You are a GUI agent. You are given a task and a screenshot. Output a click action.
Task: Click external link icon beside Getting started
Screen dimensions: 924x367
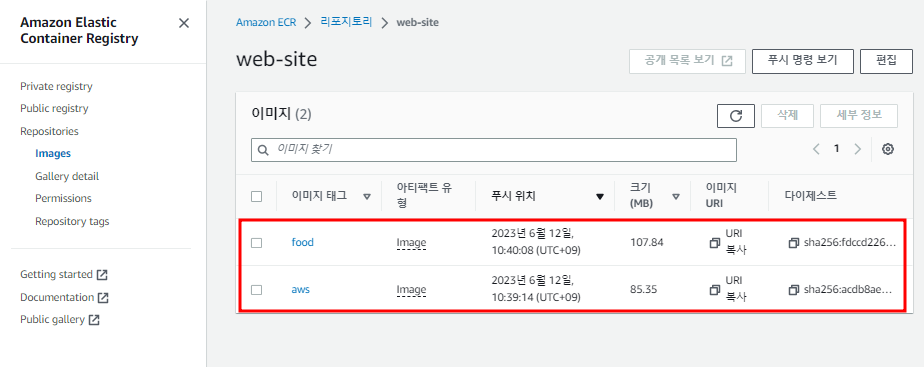coord(103,275)
